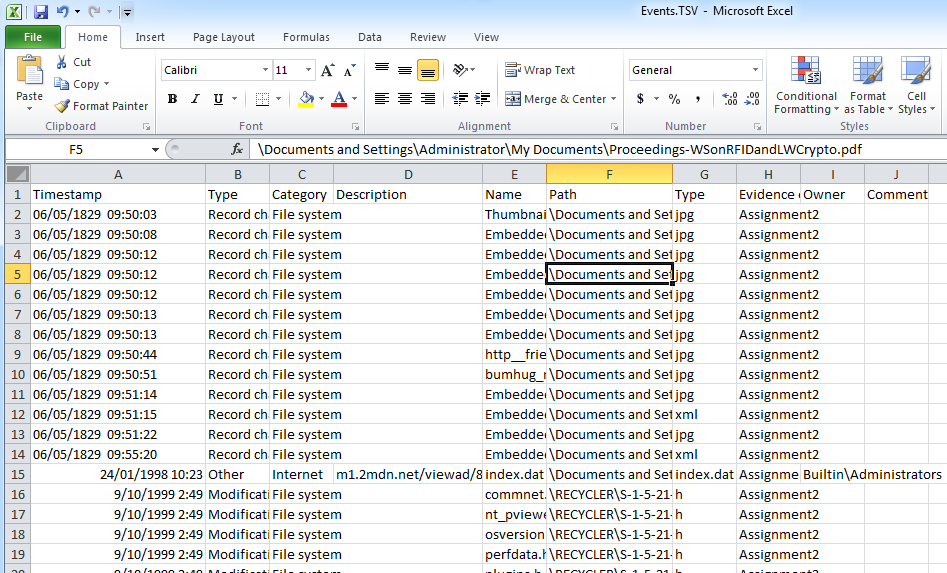This screenshot has width=947, height=573.
Task: Expand Merge & Center dropdown arrow
Action: click(x=613, y=99)
